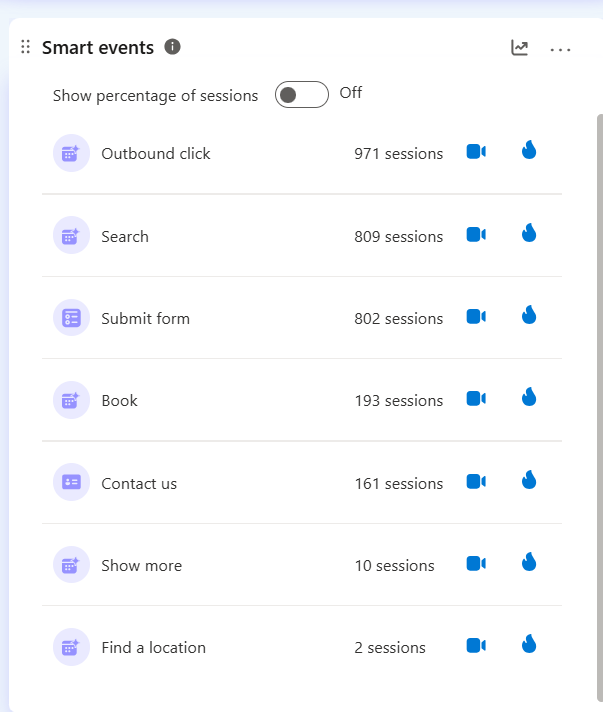Open recordings for Outbound click event
The height and width of the screenshot is (712, 603).
pyautogui.click(x=476, y=152)
